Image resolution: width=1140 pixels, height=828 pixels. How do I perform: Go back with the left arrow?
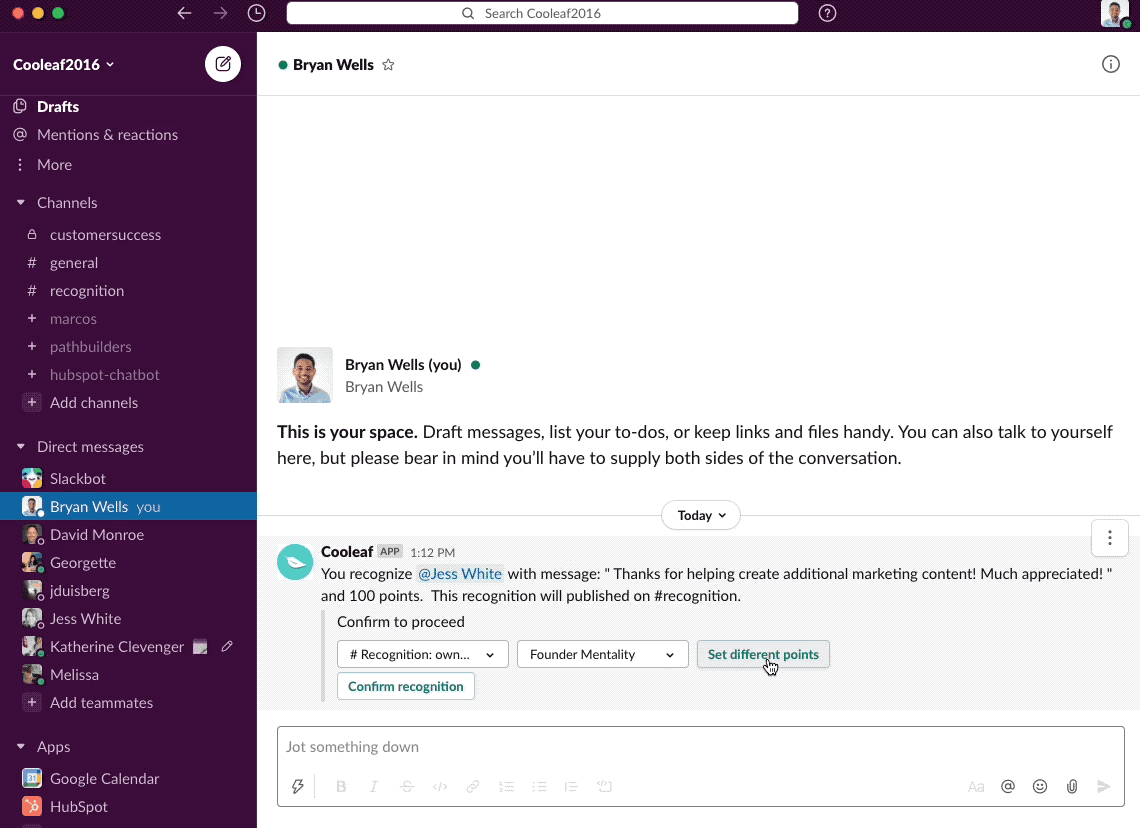click(x=185, y=13)
